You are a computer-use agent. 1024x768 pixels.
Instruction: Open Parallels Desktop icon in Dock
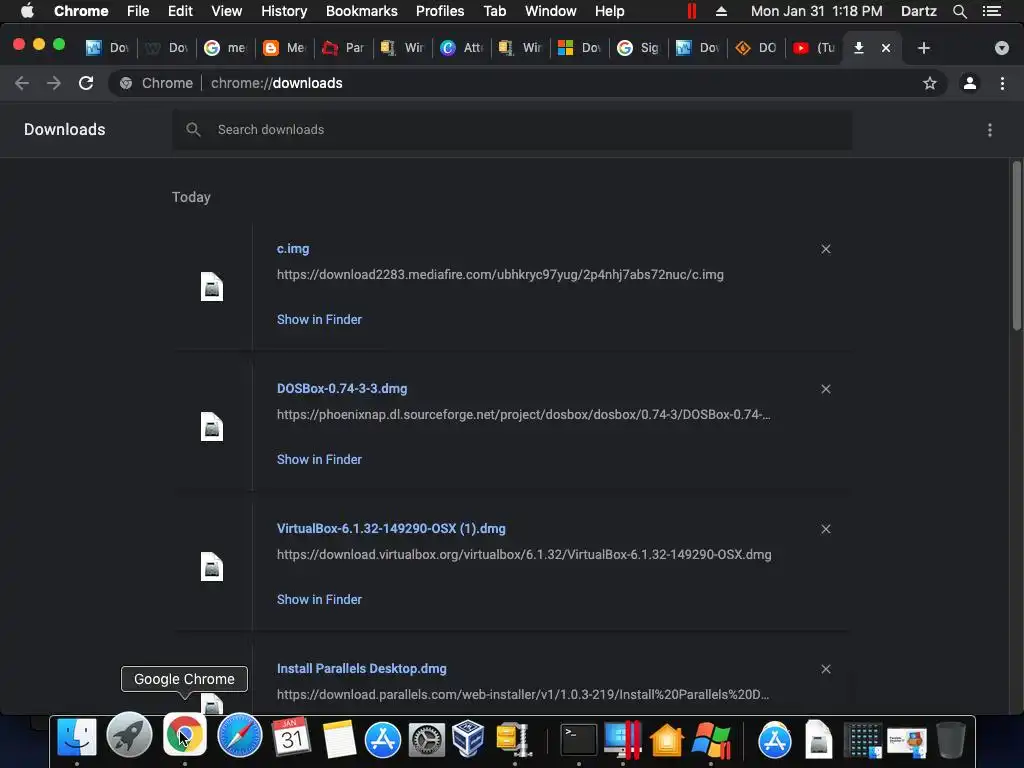click(622, 739)
